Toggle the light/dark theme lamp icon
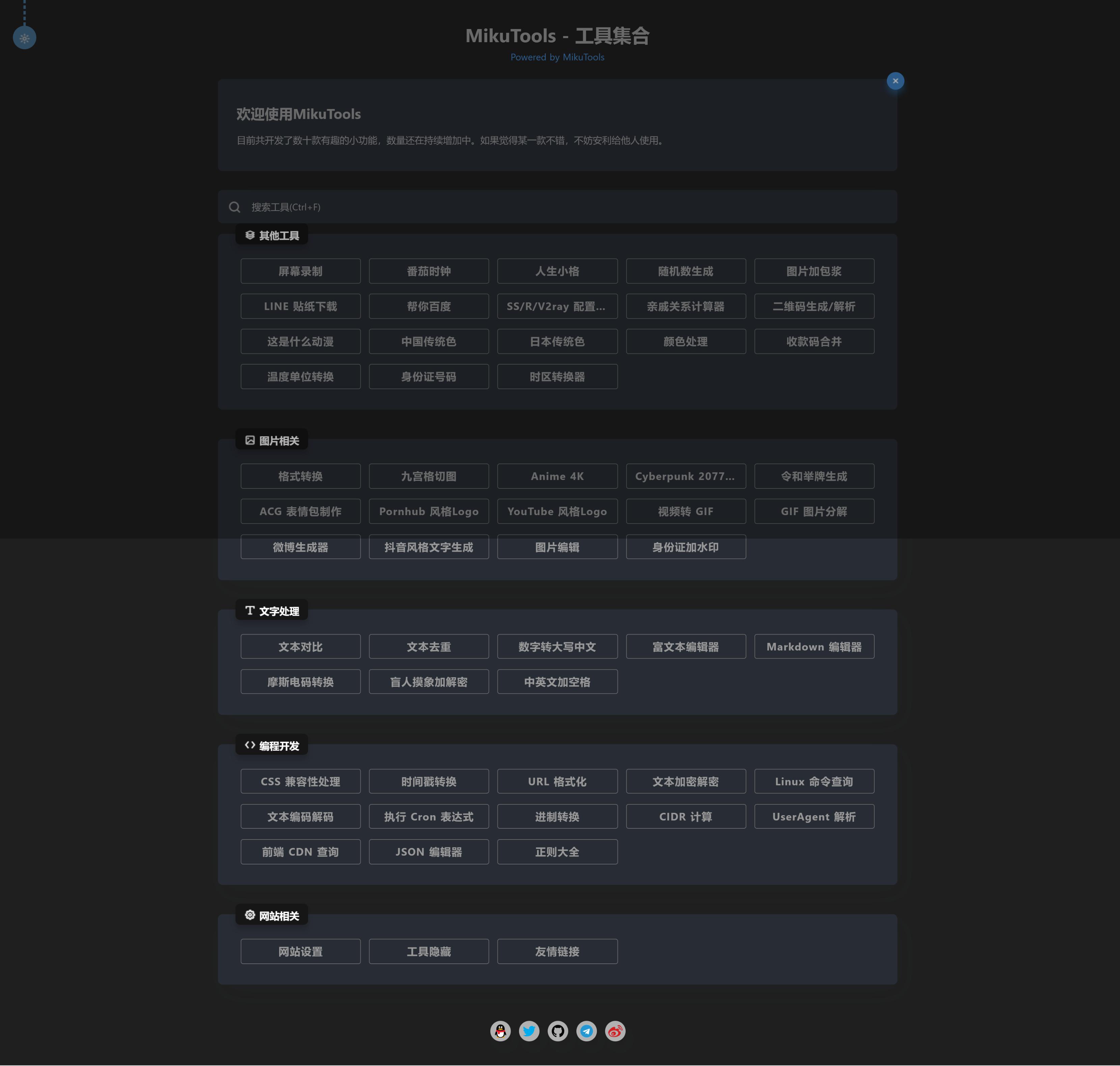Screen dimensions: 1120x1066 pyautogui.click(x=24, y=38)
